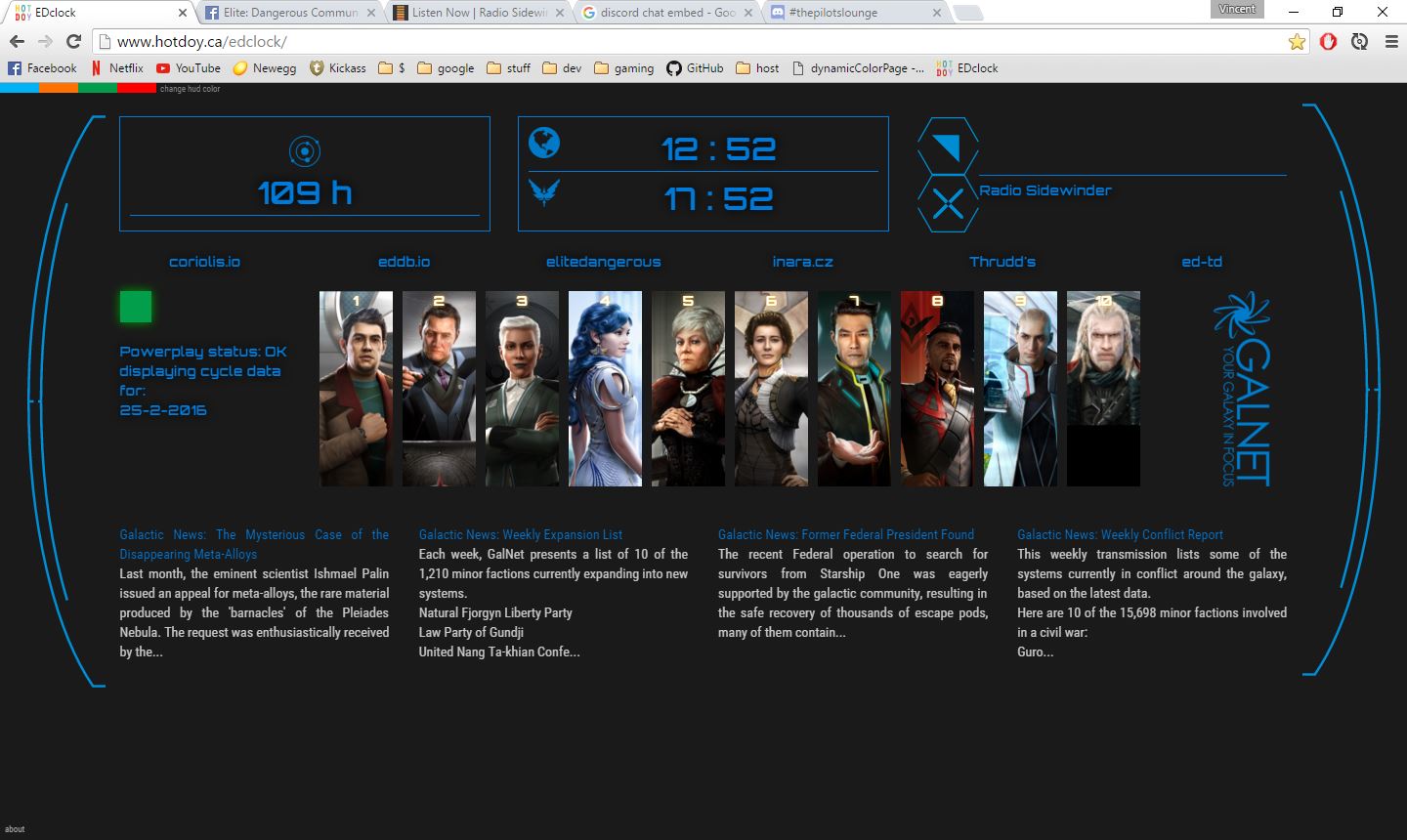The image size is (1407, 840).
Task: Select the red HUD color swatch
Action: coord(137,88)
